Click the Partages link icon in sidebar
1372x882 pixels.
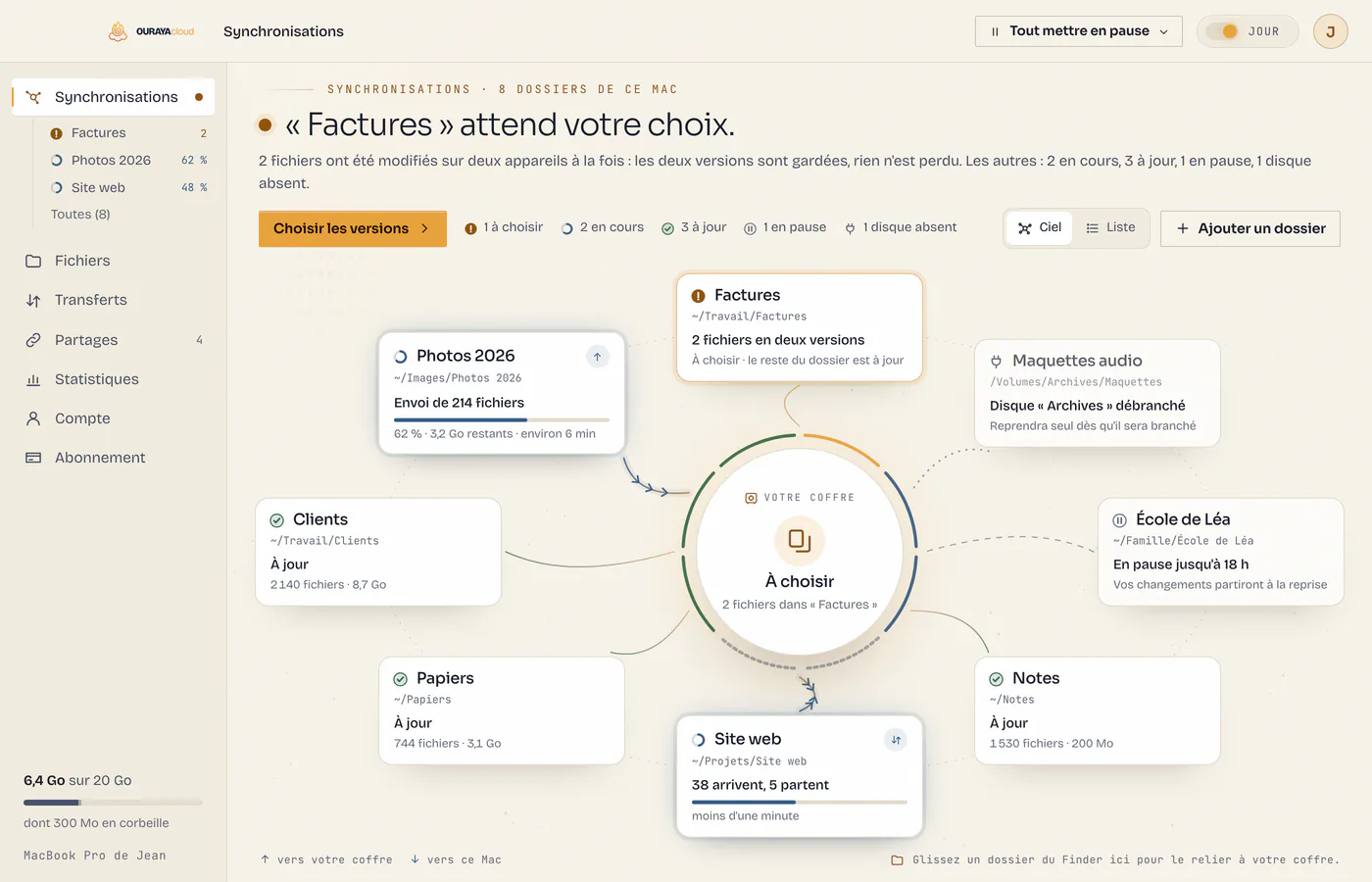click(33, 340)
